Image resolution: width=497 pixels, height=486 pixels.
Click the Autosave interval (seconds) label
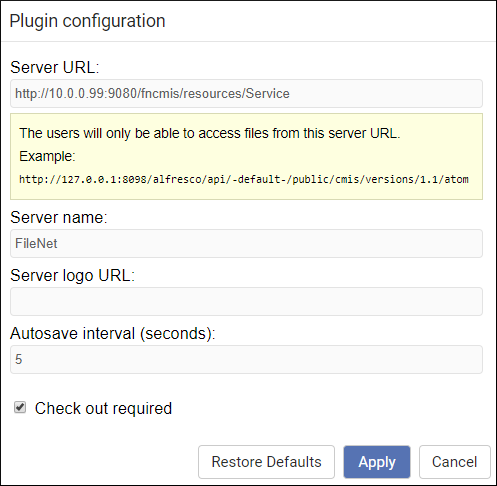[x=113, y=333]
